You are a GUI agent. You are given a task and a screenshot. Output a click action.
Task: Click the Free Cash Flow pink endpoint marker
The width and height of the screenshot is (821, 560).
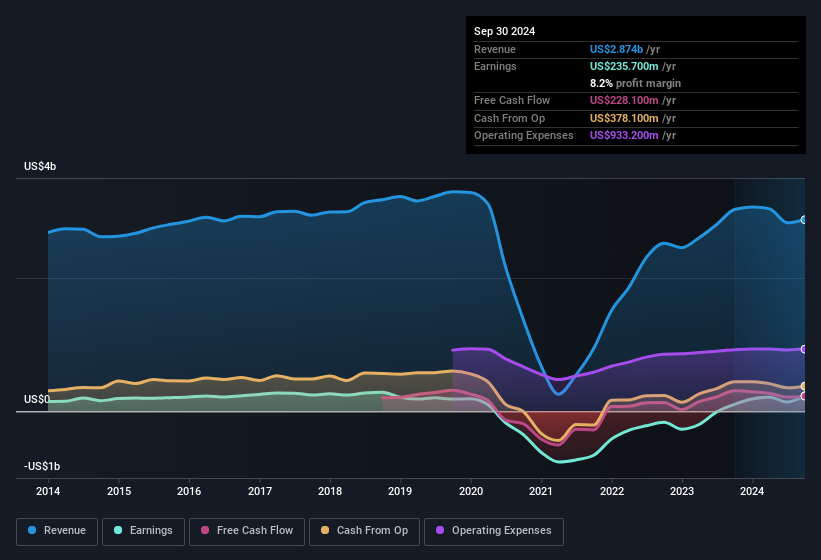pos(804,396)
